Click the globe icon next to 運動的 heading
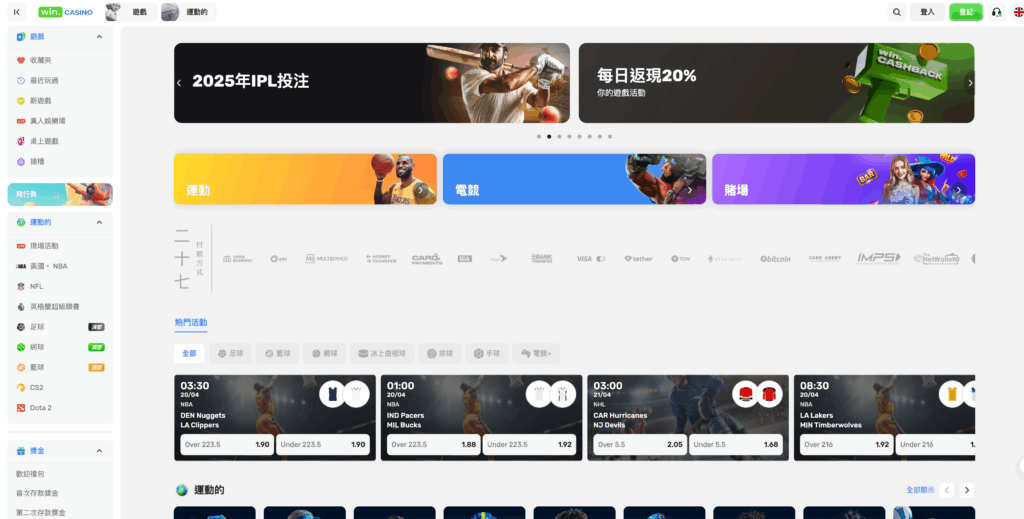 (182, 490)
